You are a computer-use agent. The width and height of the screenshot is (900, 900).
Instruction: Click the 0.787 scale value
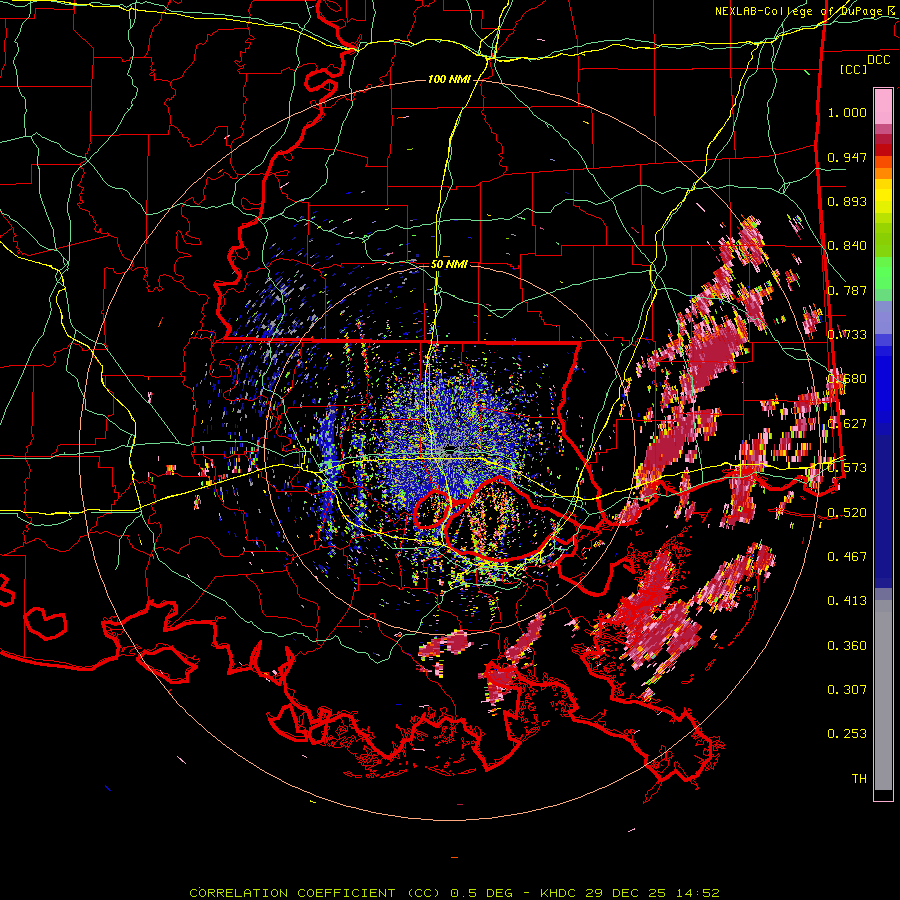point(847,290)
